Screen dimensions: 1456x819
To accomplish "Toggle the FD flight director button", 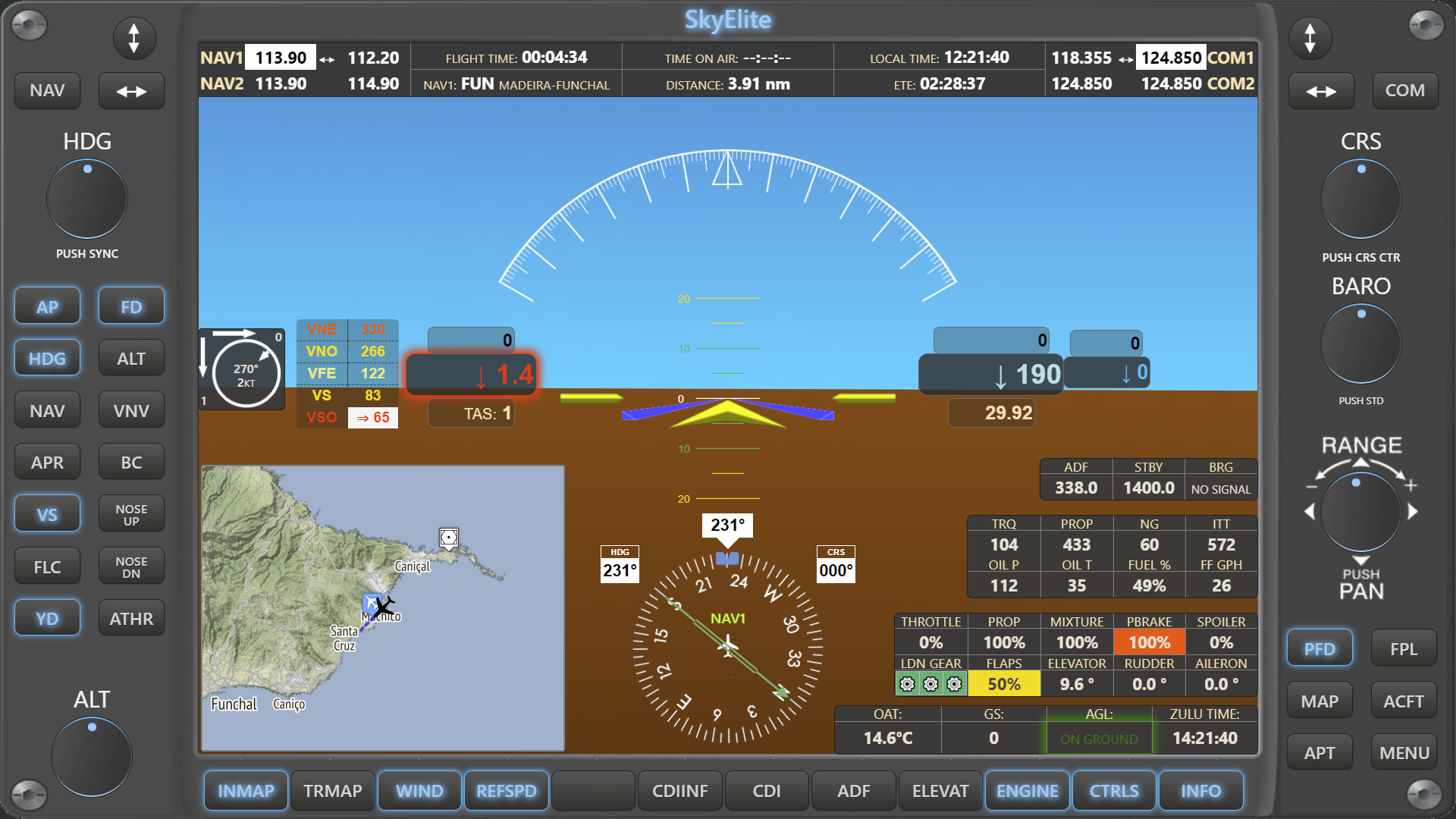I will coord(131,307).
